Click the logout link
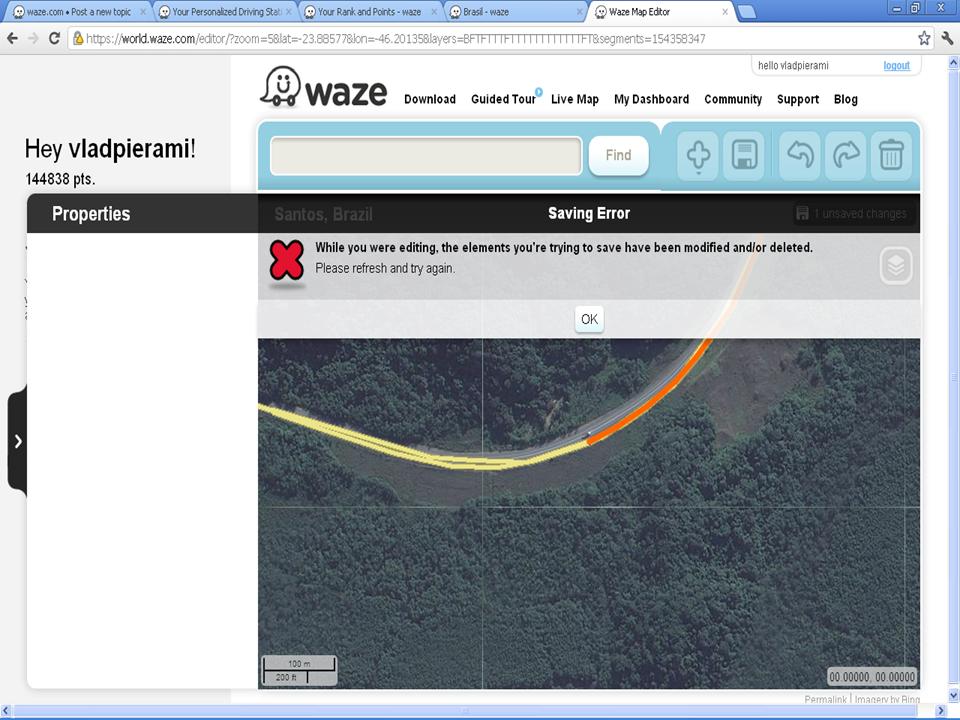This screenshot has height=720, width=960. pyautogui.click(x=896, y=66)
